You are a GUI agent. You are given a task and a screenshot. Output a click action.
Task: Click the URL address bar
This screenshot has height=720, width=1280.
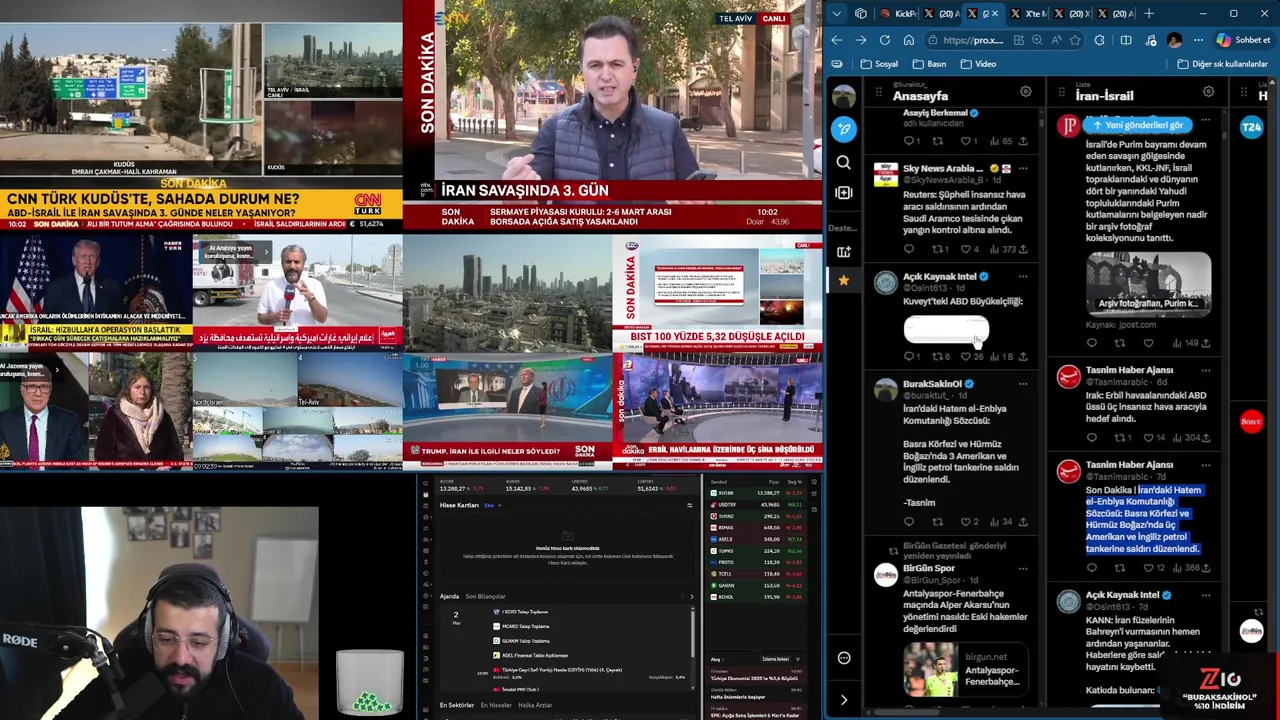(975, 40)
